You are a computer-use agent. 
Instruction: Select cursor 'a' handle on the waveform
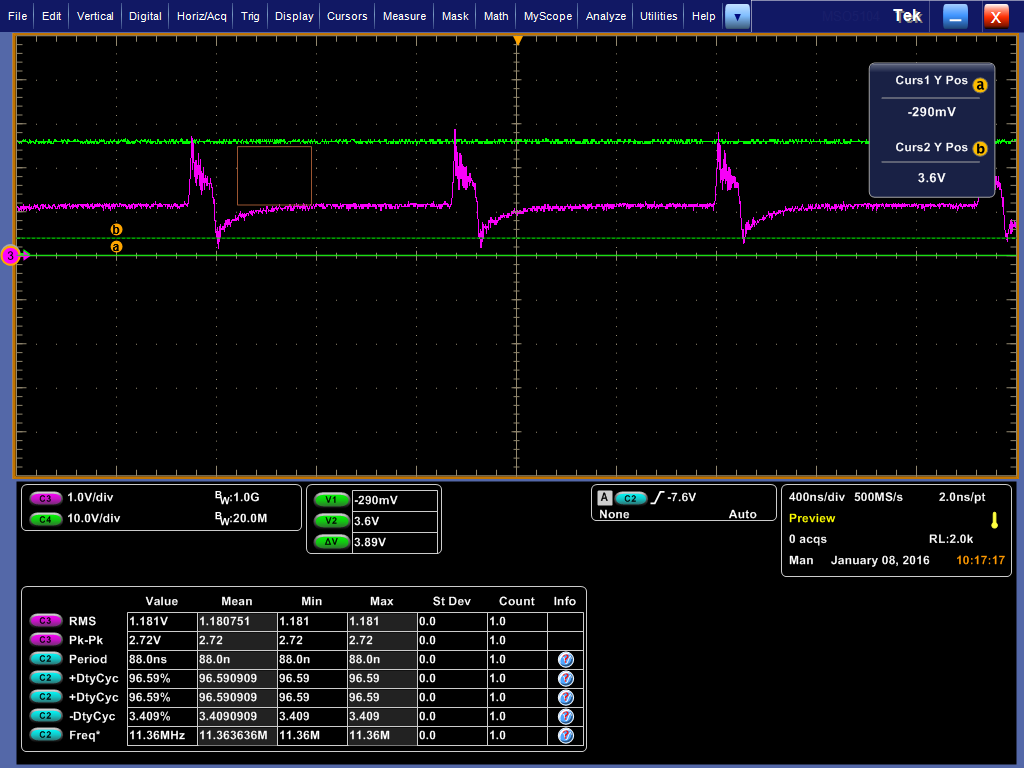[116, 246]
